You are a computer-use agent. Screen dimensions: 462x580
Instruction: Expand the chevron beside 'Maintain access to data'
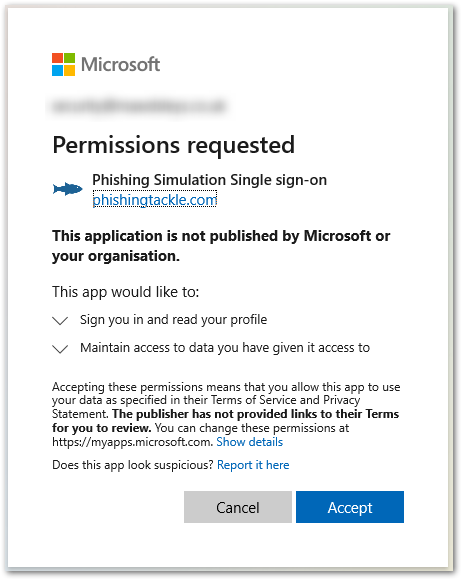coord(60,349)
